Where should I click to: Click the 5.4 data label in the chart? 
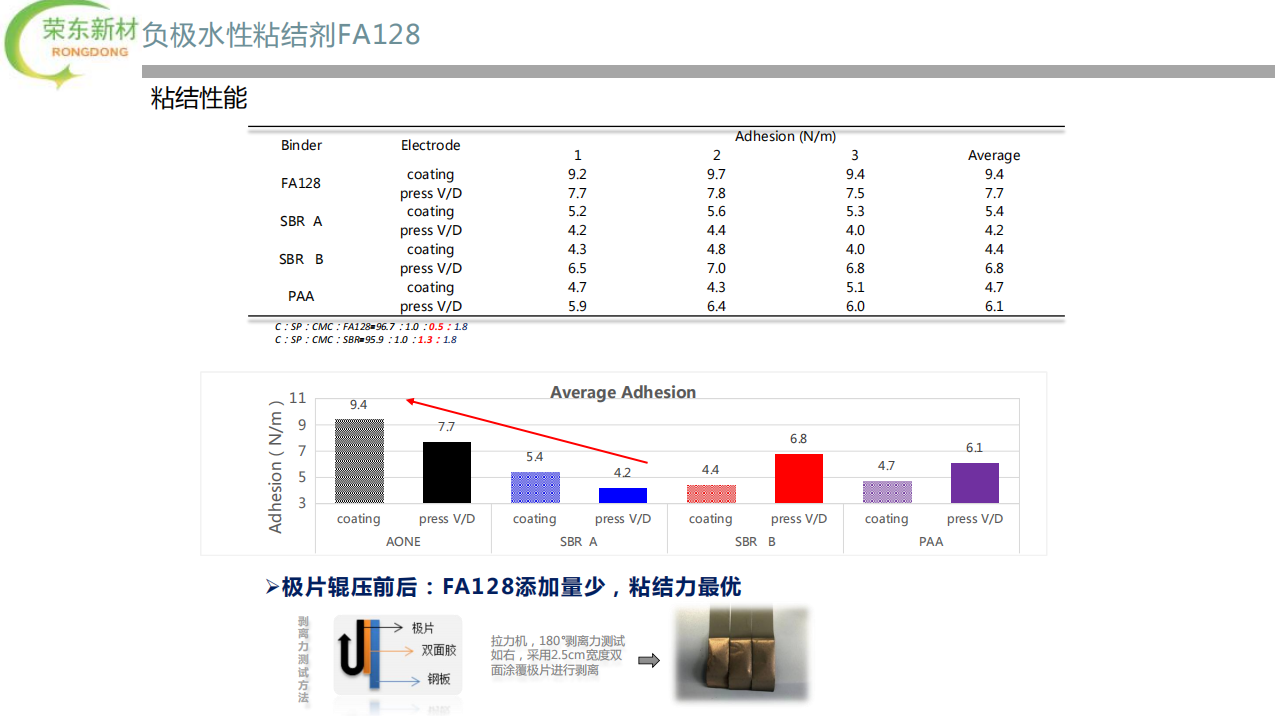click(x=535, y=457)
